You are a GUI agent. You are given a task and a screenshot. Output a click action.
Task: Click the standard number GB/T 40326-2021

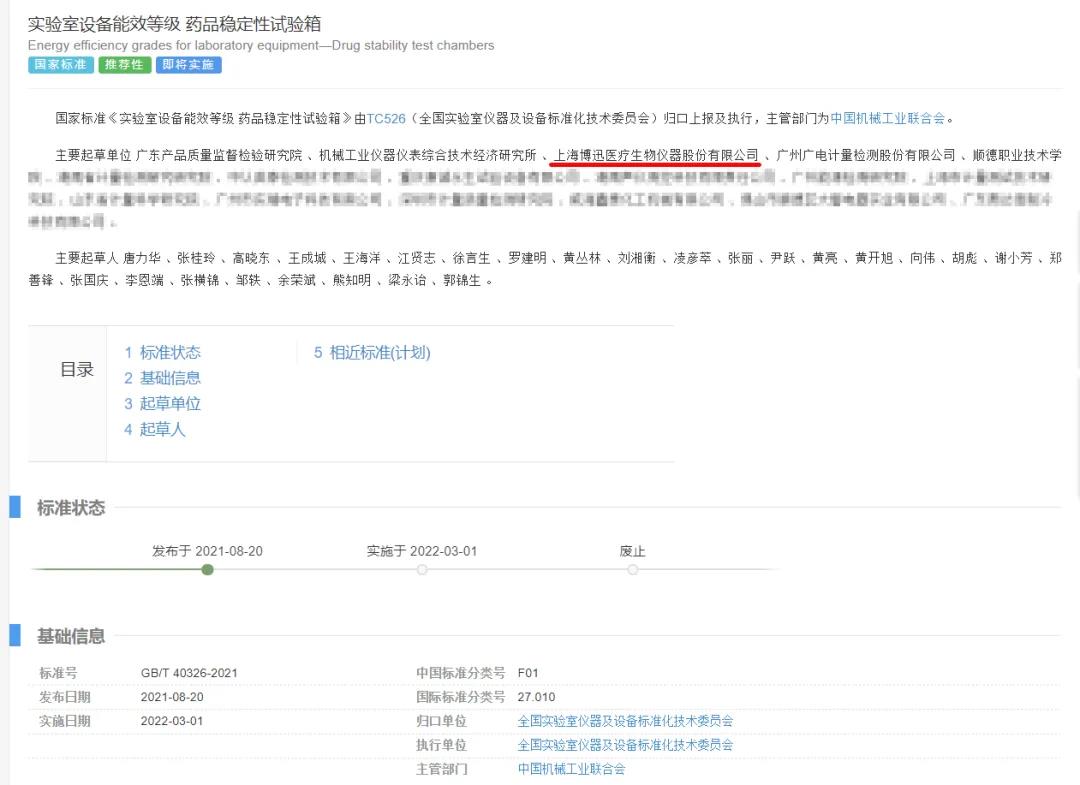pyautogui.click(x=189, y=673)
